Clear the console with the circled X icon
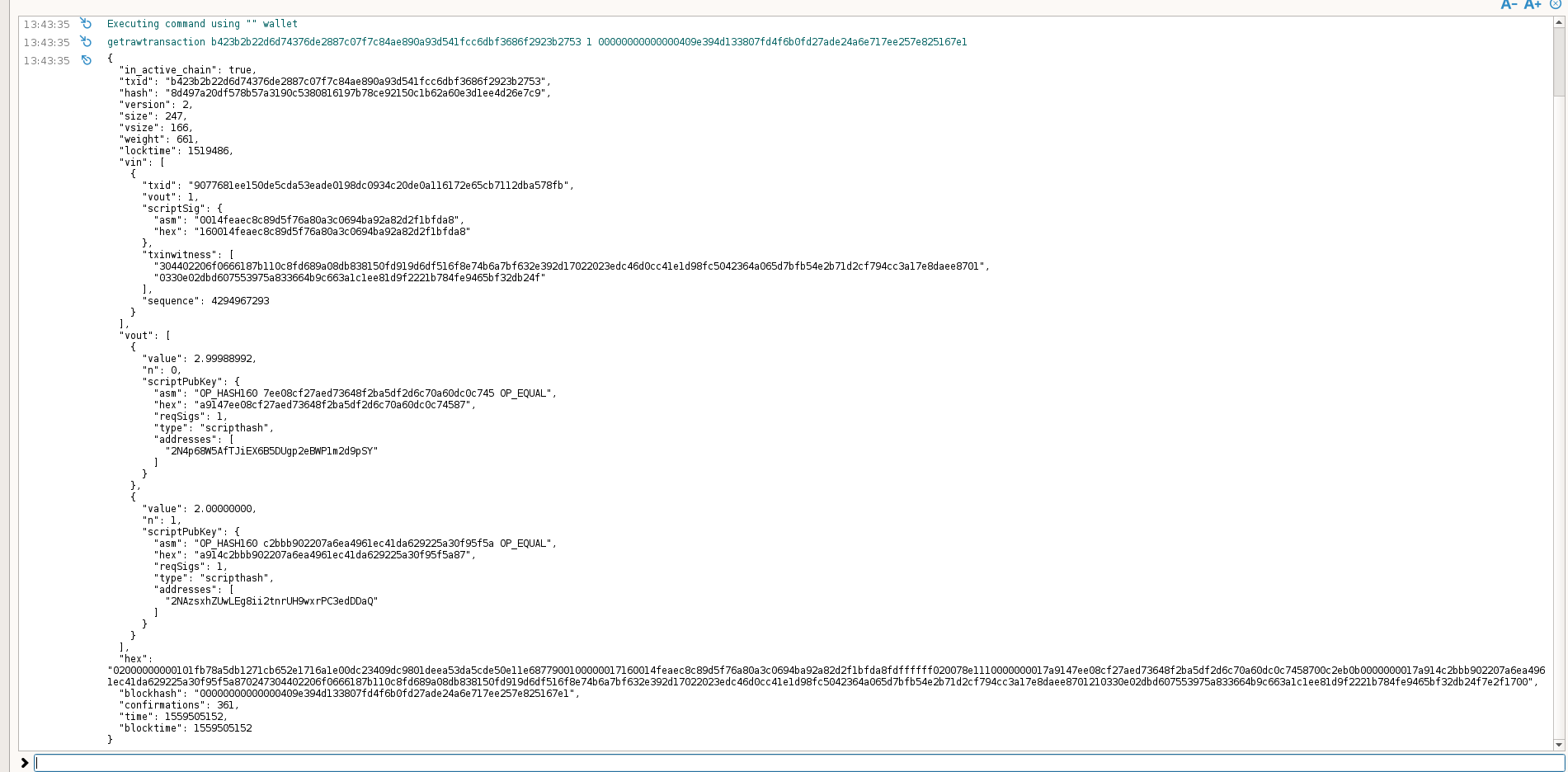1568x772 pixels. [1555, 4]
